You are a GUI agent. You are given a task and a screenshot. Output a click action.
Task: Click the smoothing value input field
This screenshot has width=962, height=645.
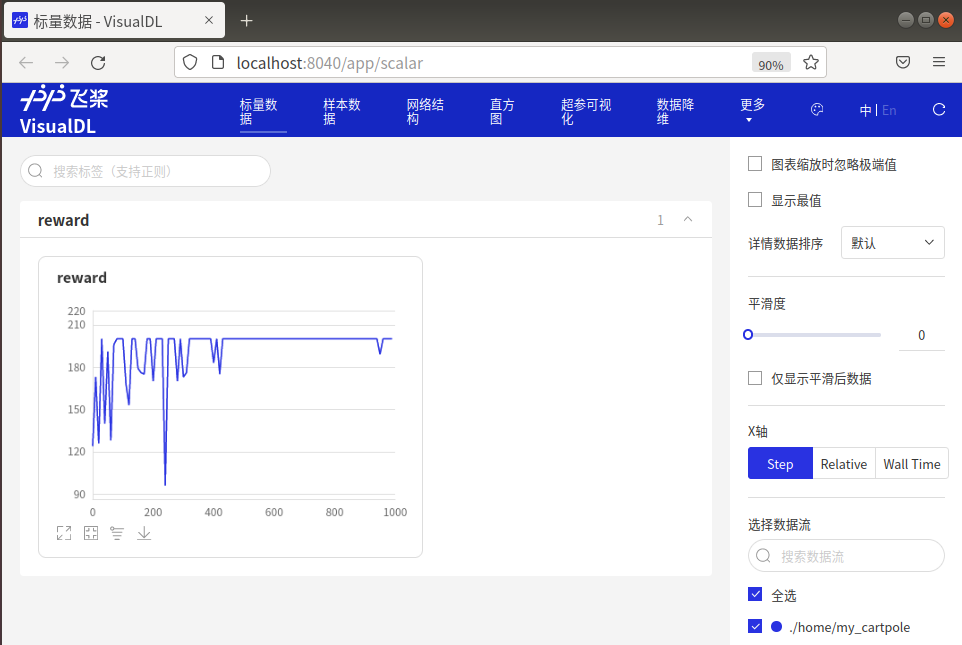tap(921, 335)
